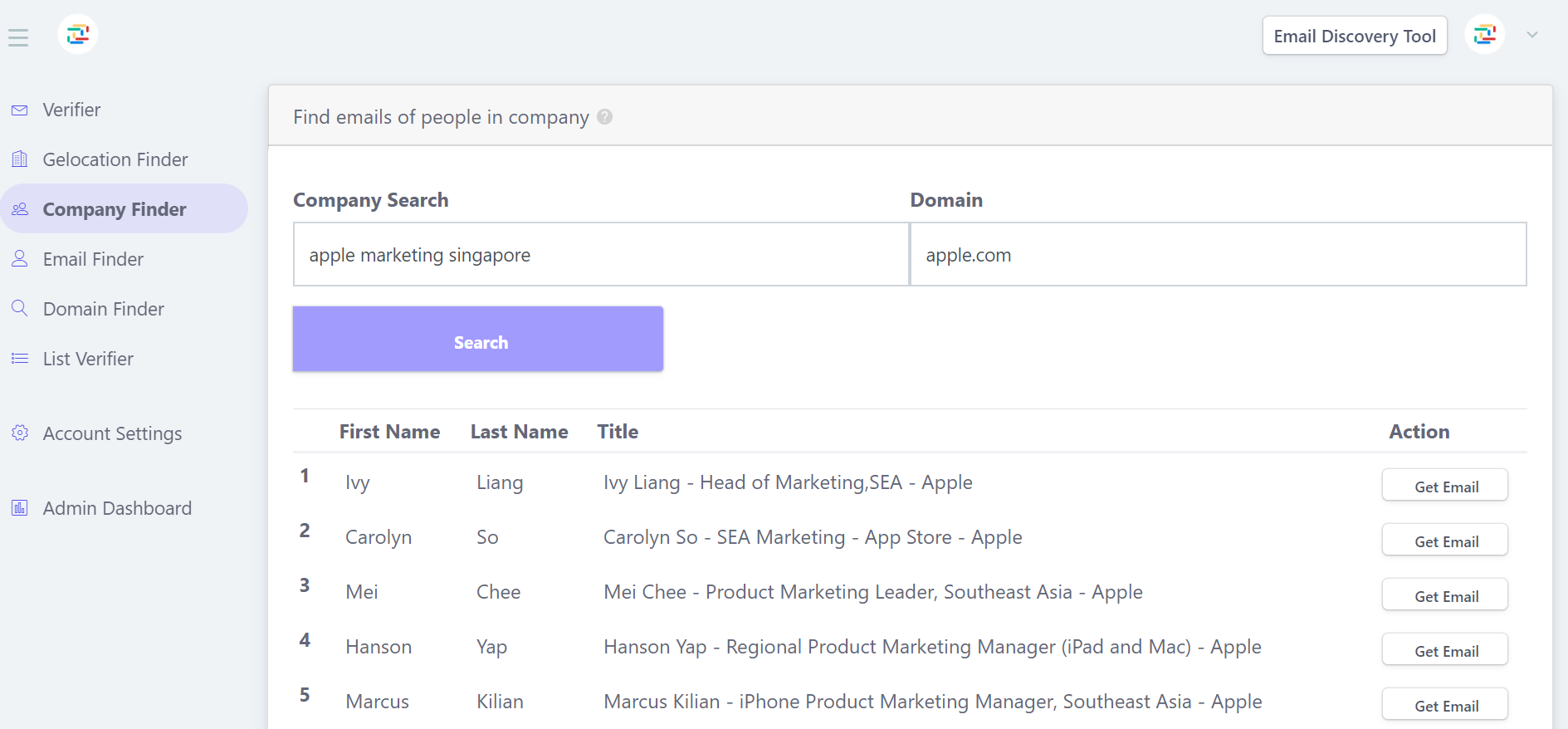Viewport: 1568px width, 729px height.
Task: Click the List Verifier list icon
Action: coord(20,359)
